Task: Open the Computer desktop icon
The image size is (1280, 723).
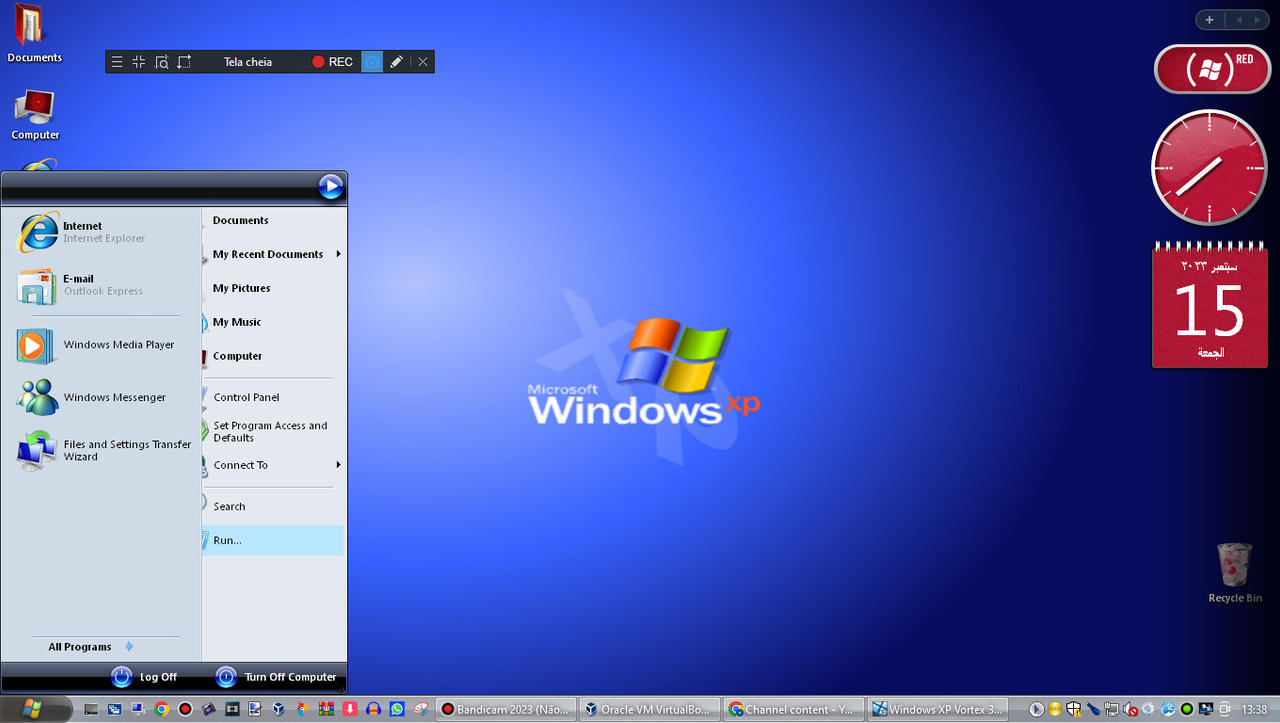Action: 35,114
